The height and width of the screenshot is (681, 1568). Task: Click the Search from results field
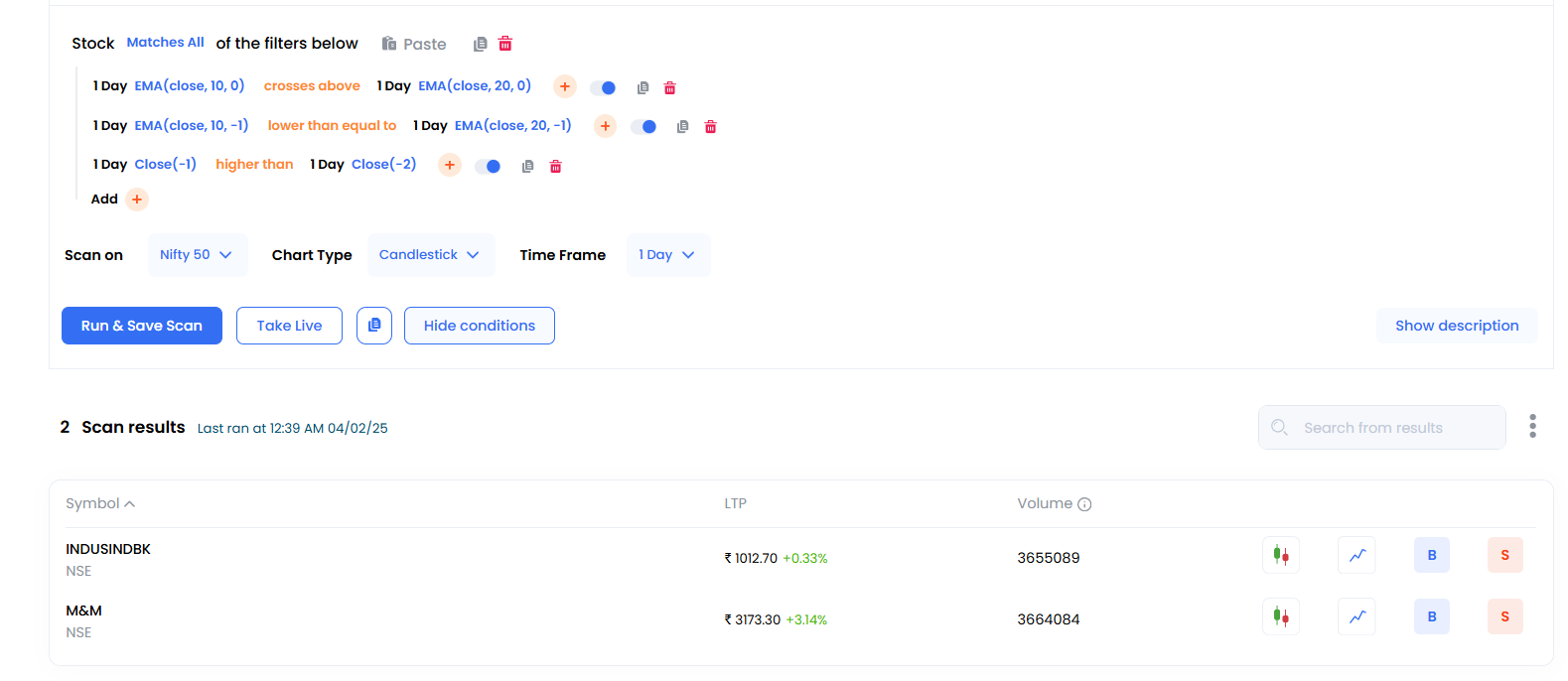(1382, 428)
